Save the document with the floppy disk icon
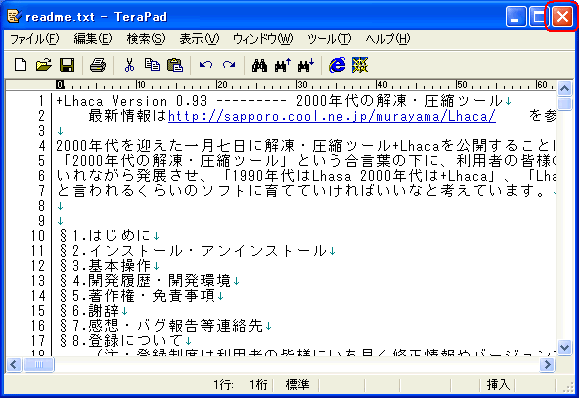The width and height of the screenshot is (579, 398). pos(67,65)
